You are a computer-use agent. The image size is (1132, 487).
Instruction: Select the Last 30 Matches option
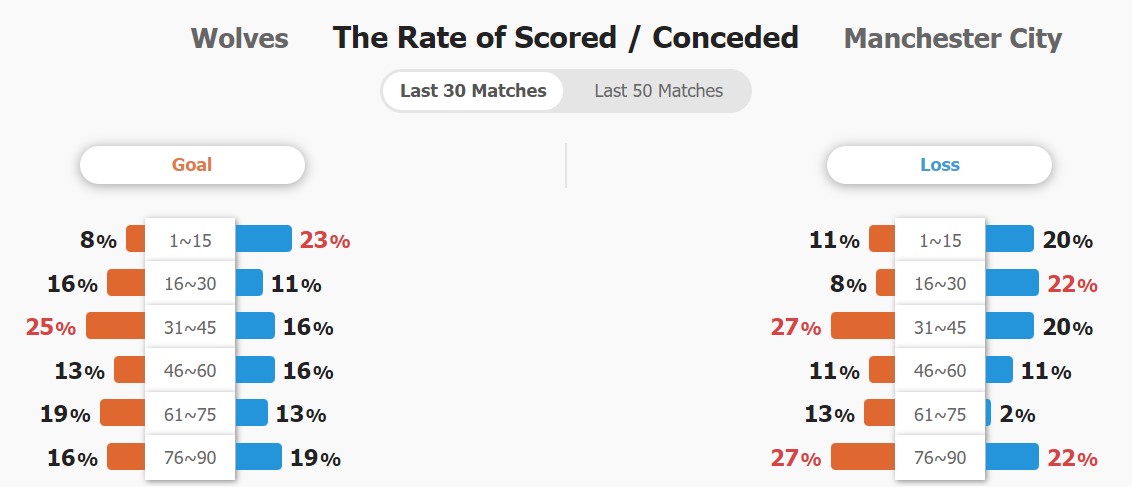point(473,91)
